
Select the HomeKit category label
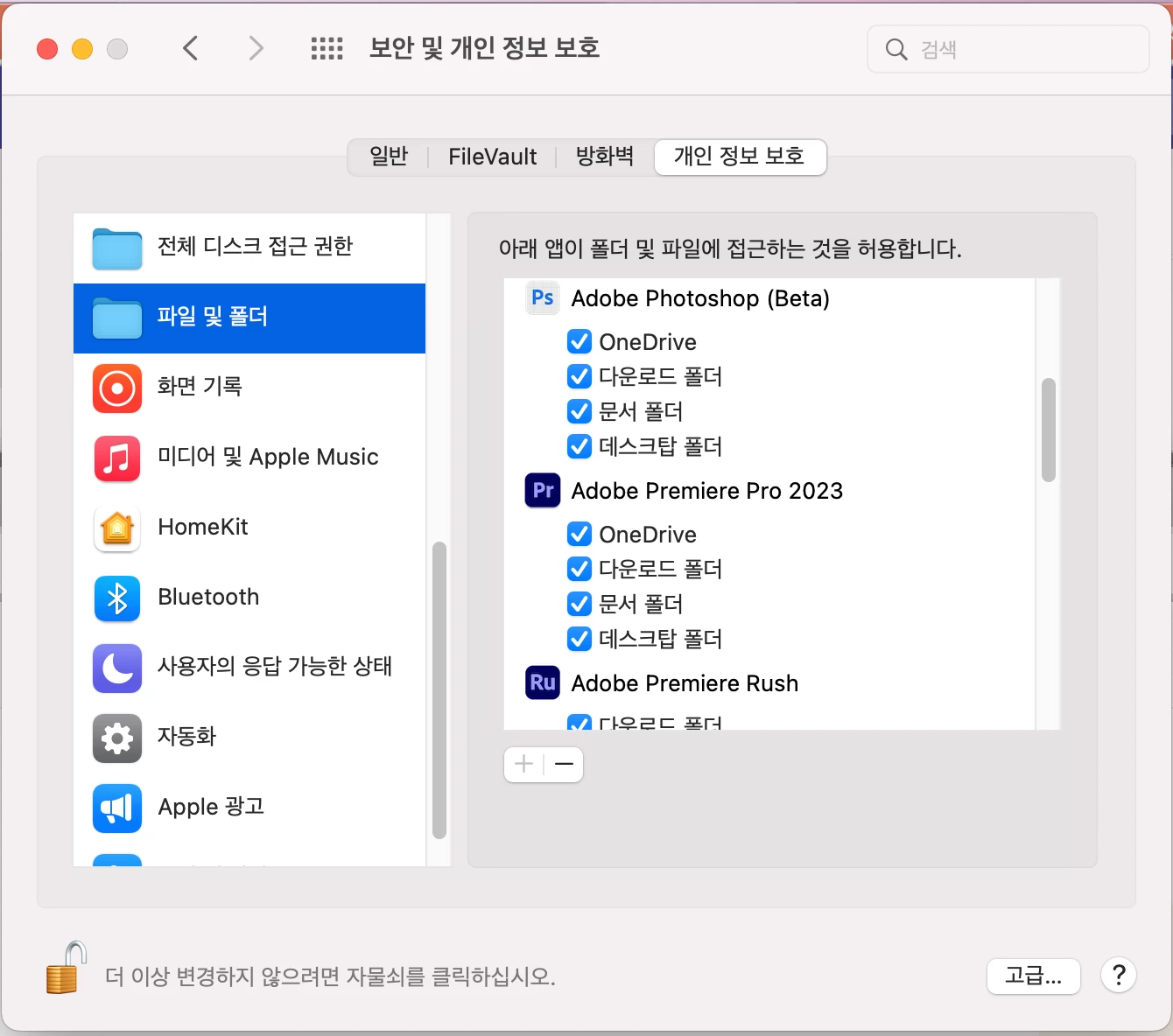point(203,528)
